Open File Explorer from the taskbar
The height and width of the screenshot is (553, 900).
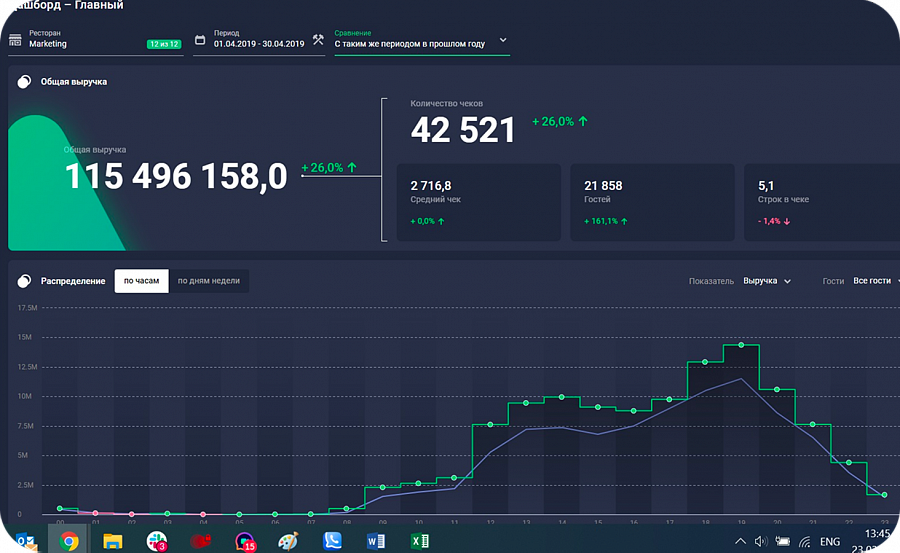[112, 541]
